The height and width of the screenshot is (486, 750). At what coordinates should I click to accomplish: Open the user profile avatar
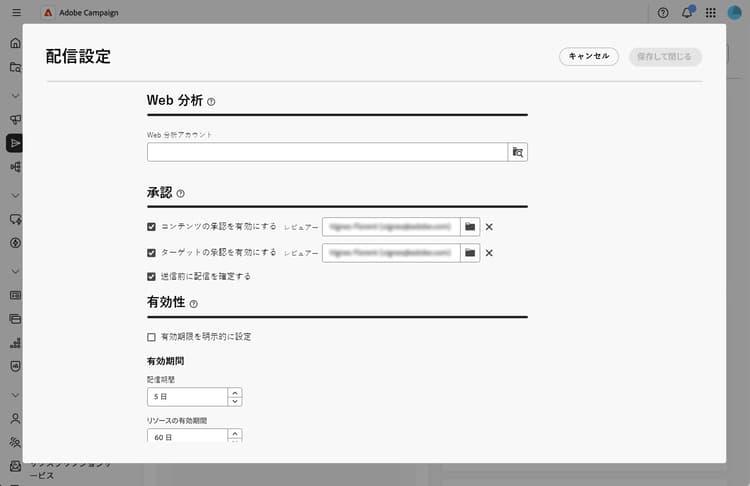coord(734,13)
